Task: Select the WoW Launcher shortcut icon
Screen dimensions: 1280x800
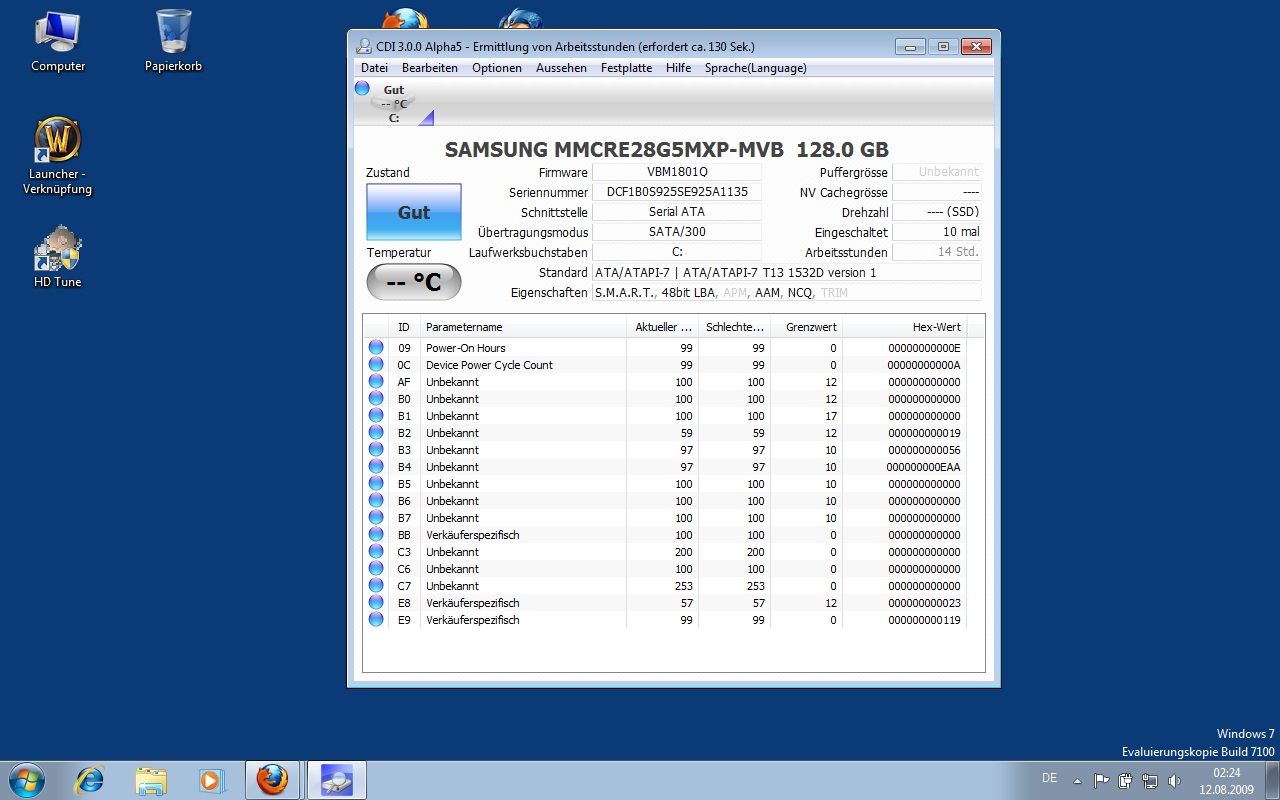Action: pyautogui.click(x=59, y=156)
